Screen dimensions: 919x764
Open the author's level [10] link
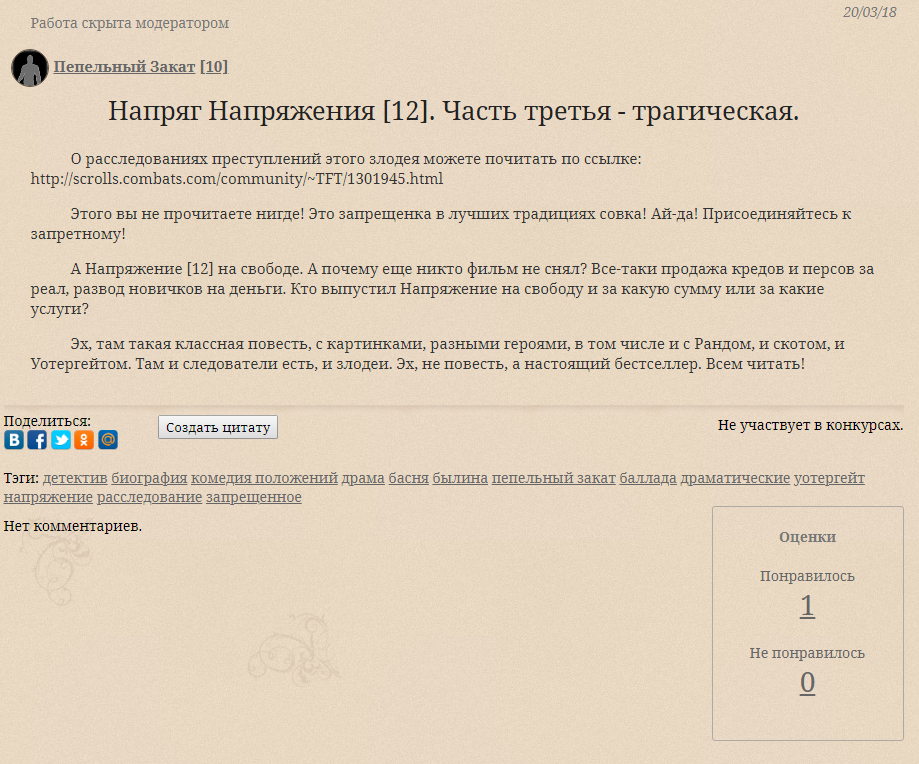coord(214,67)
